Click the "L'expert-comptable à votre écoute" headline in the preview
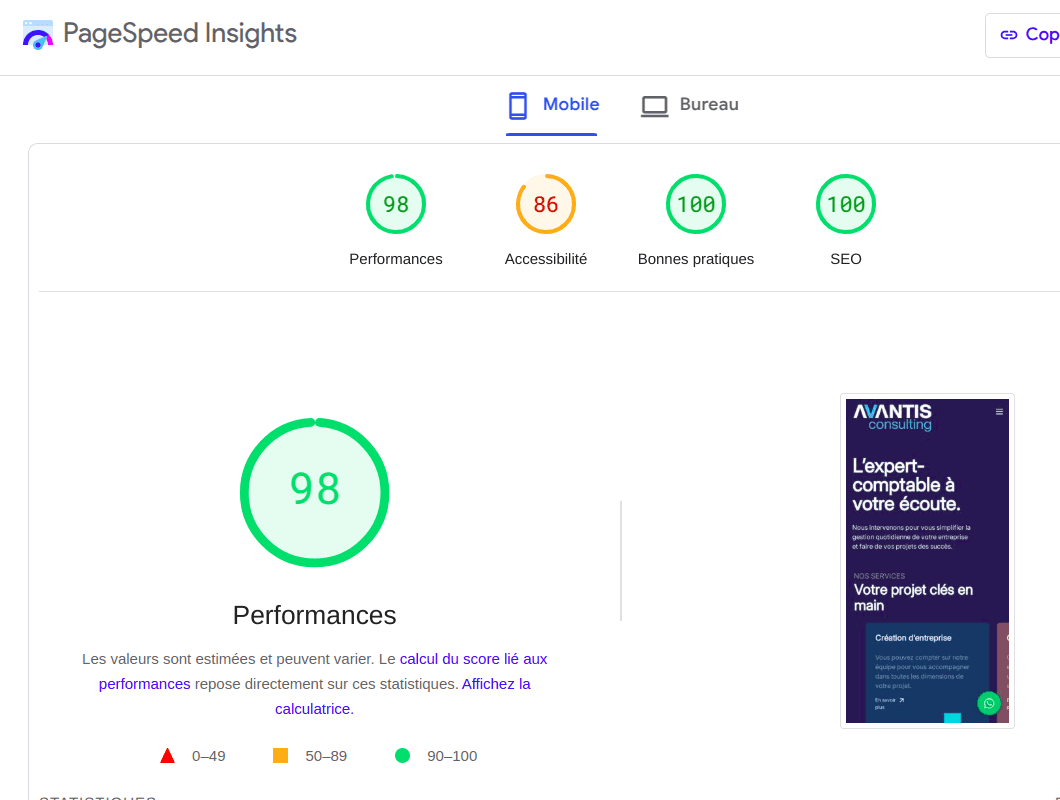Image resolution: width=1060 pixels, height=800 pixels. pos(905,485)
